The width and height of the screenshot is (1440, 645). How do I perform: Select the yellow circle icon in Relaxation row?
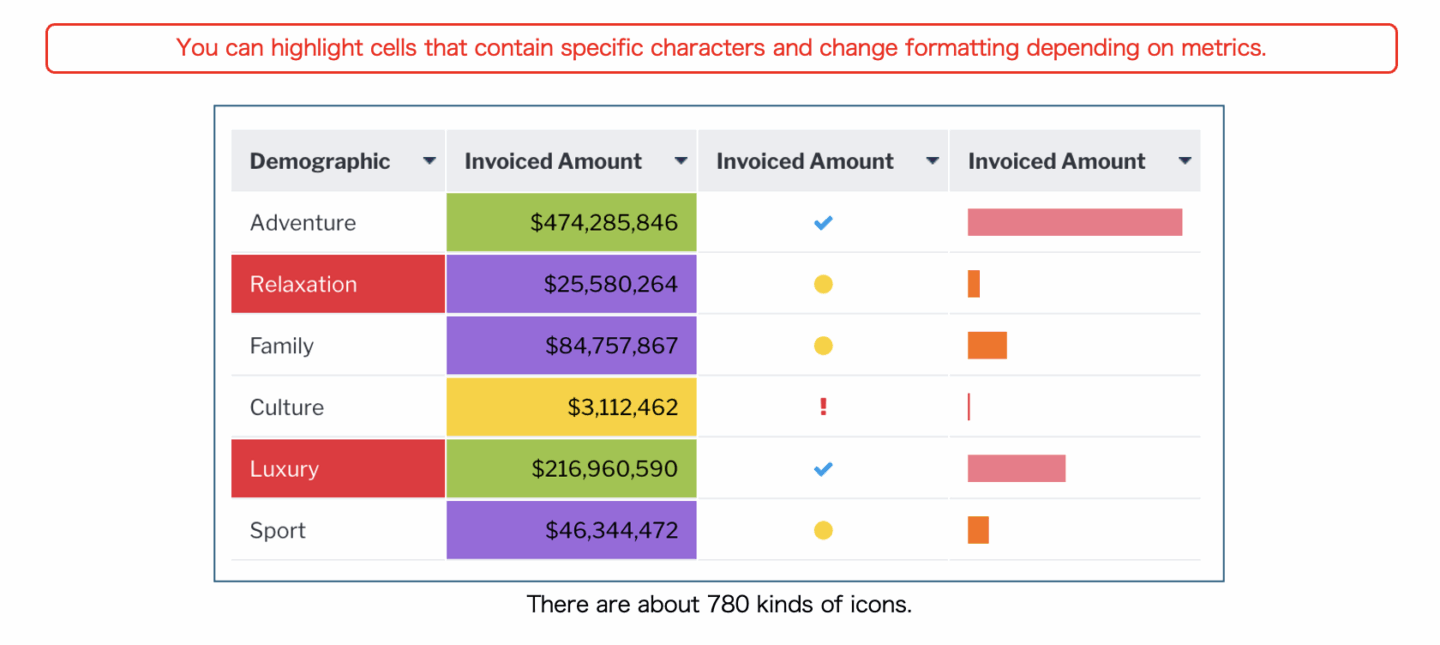pyautogui.click(x=823, y=283)
